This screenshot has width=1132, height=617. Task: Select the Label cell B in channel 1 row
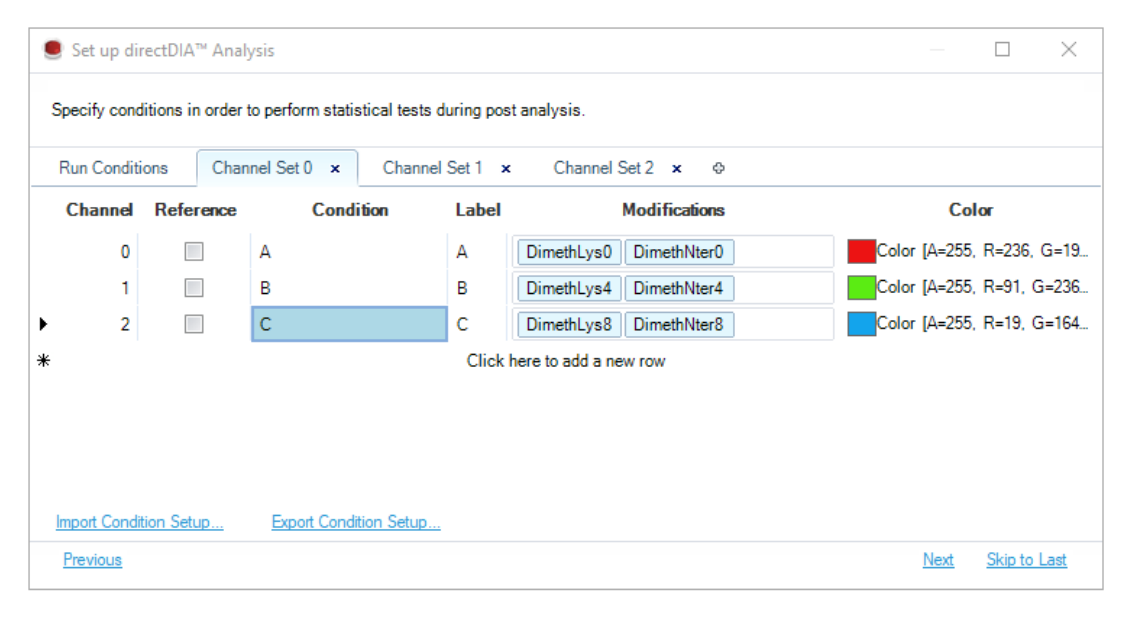pyautogui.click(x=477, y=288)
